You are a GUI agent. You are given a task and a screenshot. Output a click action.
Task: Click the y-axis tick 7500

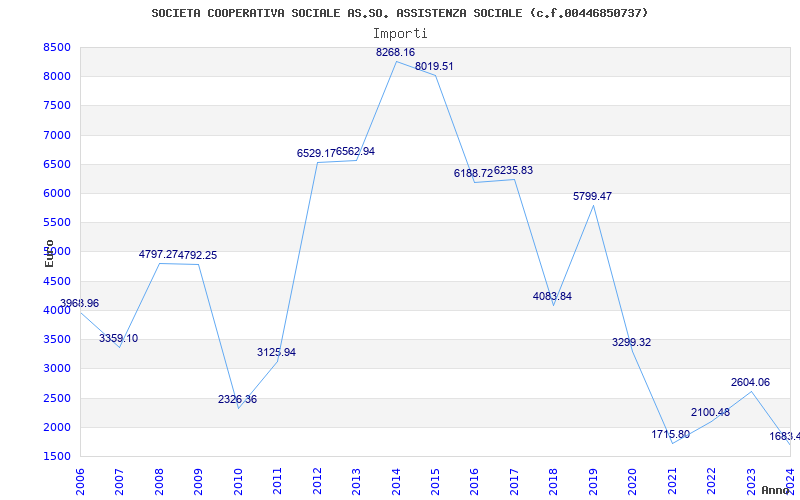(57, 106)
